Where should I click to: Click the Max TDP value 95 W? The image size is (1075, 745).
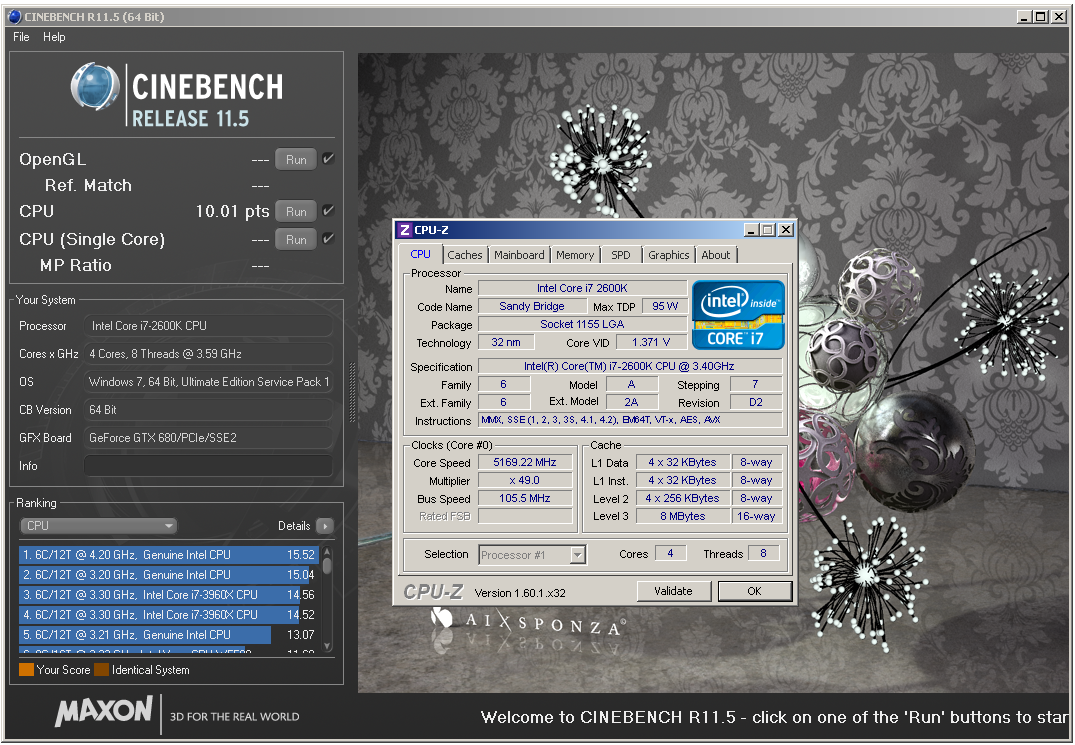click(665, 306)
